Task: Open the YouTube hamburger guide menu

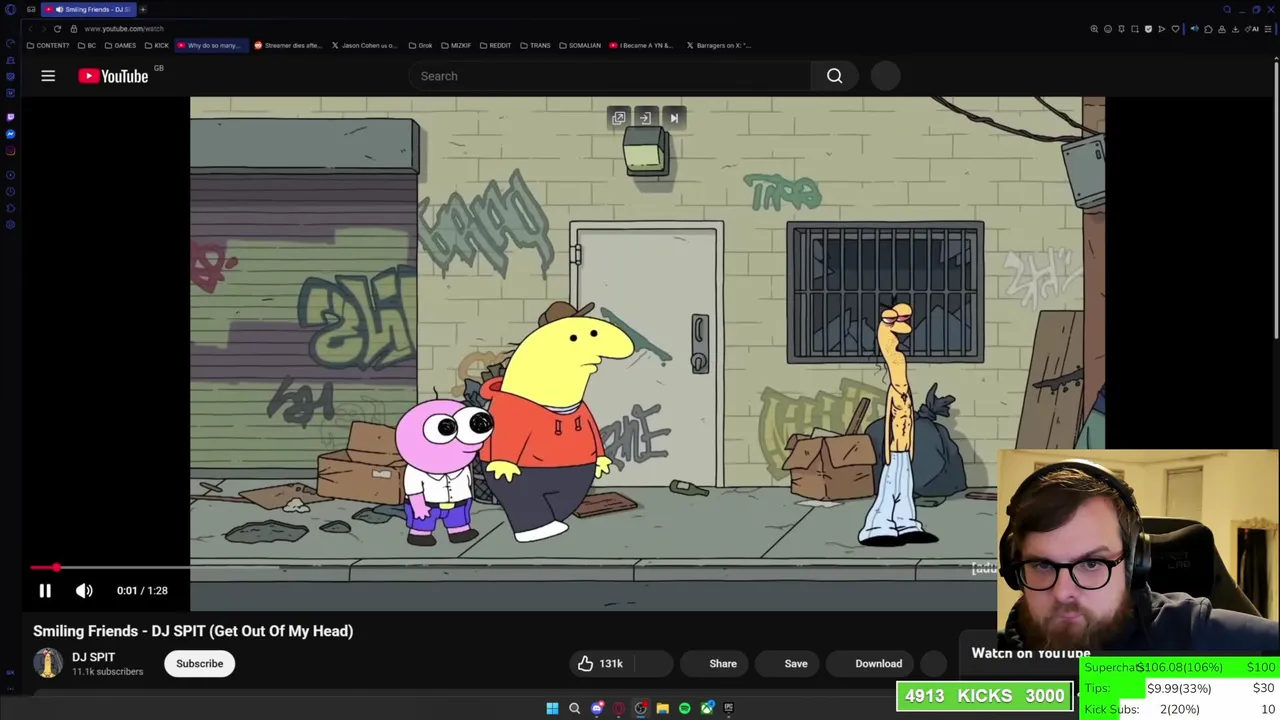Action: coord(48,76)
